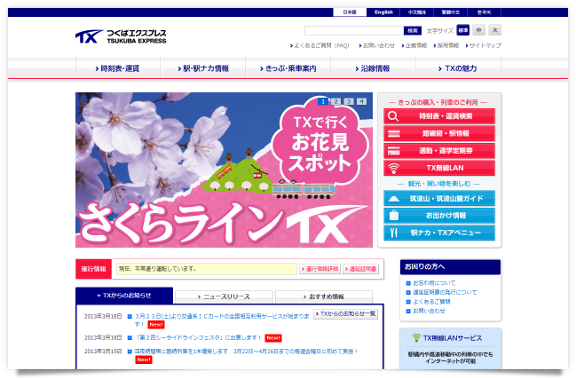Click the Wi-Fi icon on TX無線LAN
Image resolution: width=576 pixels, height=378 pixels.
[393, 168]
